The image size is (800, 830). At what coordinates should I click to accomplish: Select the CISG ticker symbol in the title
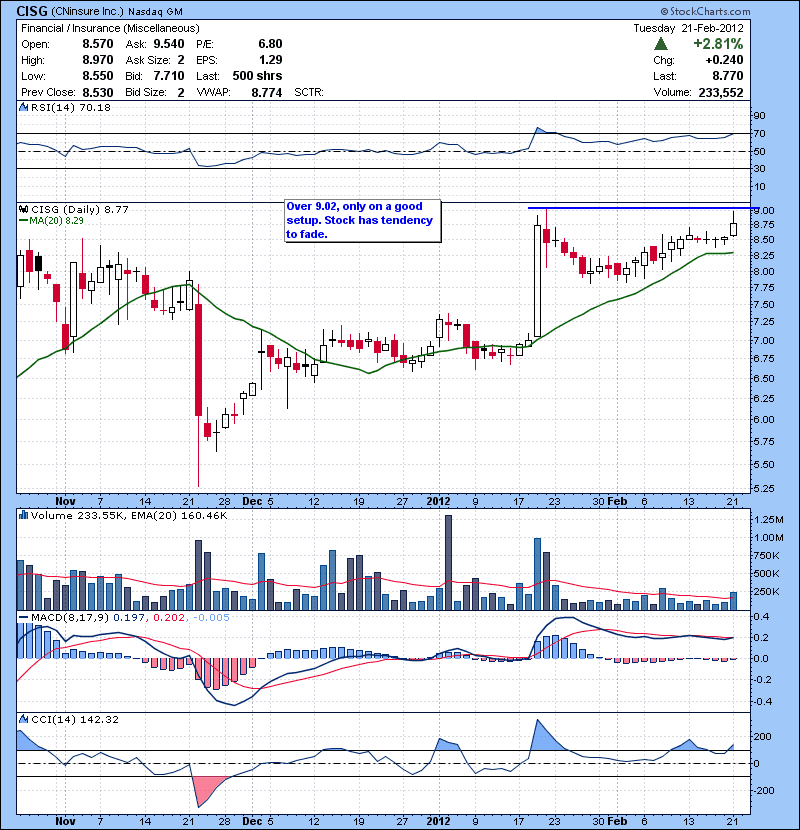(32, 11)
